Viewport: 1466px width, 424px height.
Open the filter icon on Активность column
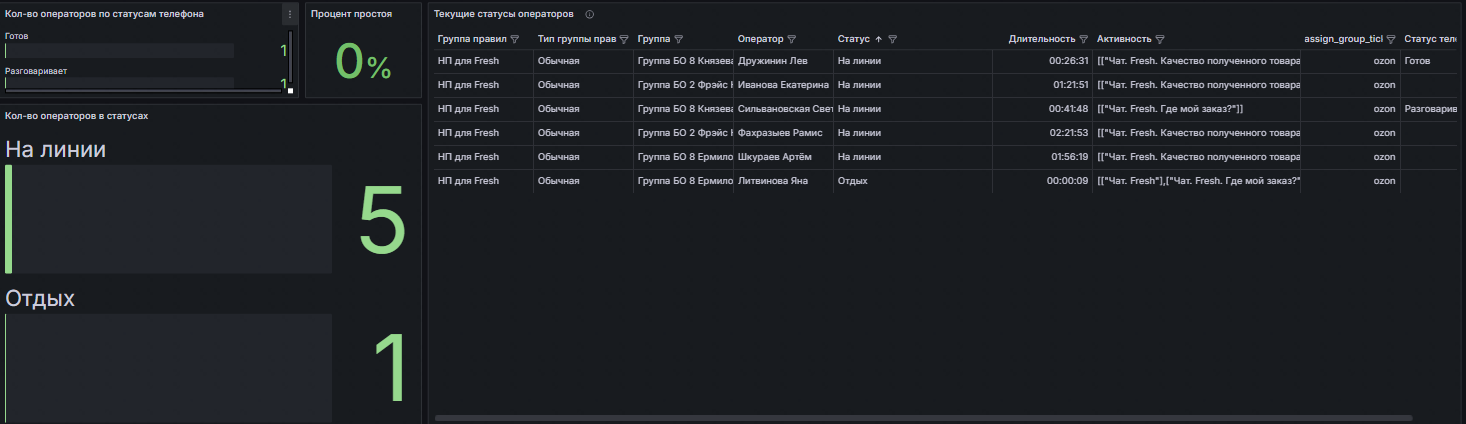coord(1160,39)
